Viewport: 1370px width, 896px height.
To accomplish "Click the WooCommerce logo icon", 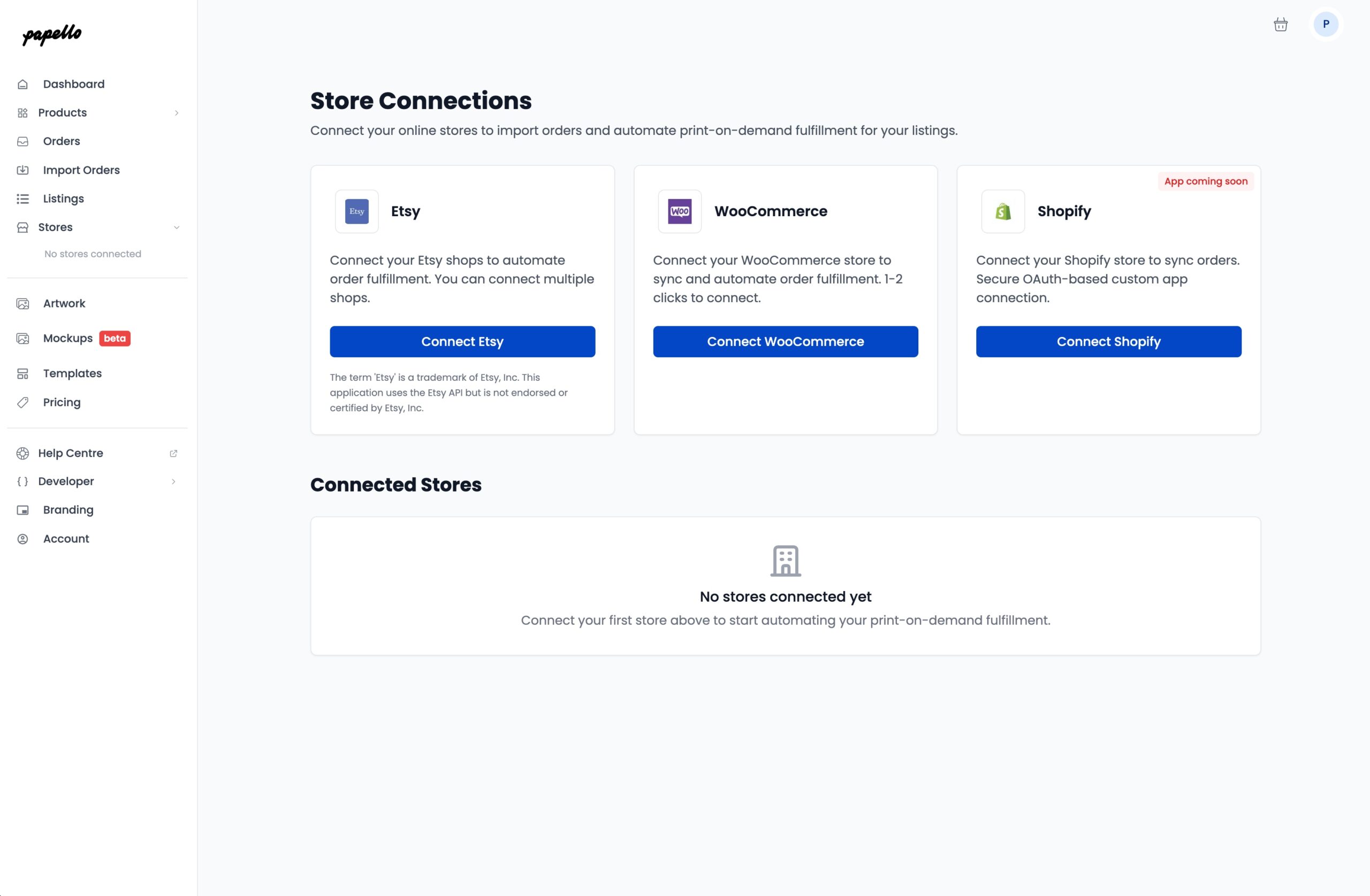I will point(679,211).
